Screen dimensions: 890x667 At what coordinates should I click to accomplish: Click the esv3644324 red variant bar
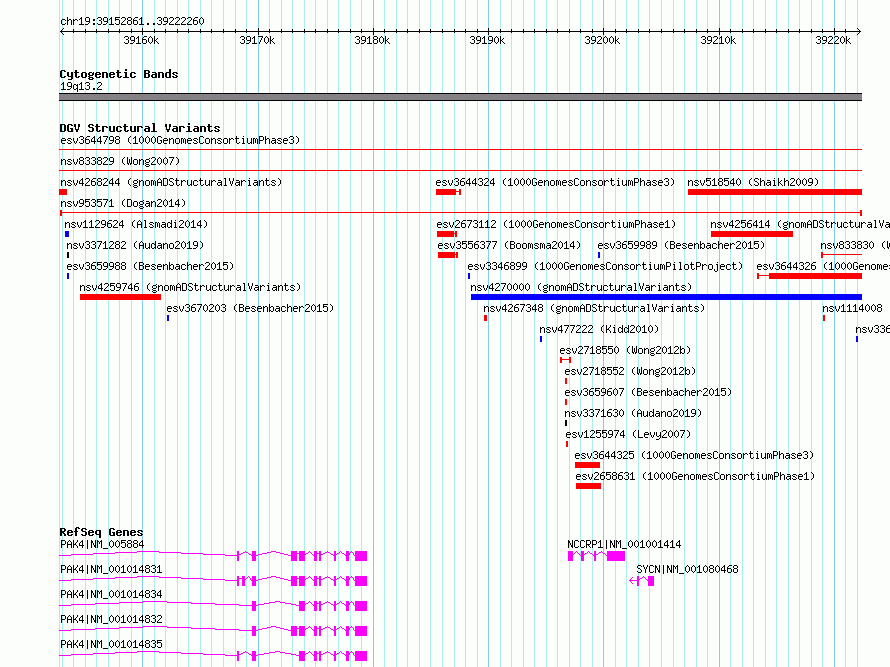pyautogui.click(x=446, y=192)
